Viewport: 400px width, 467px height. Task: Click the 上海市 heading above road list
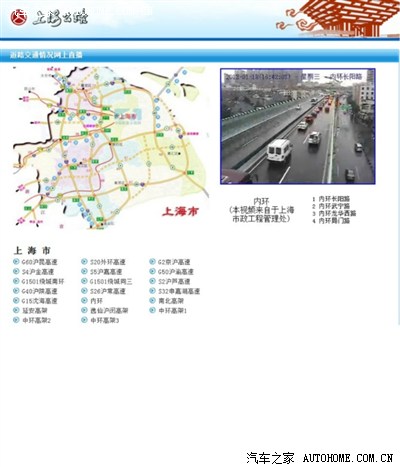click(x=32, y=250)
